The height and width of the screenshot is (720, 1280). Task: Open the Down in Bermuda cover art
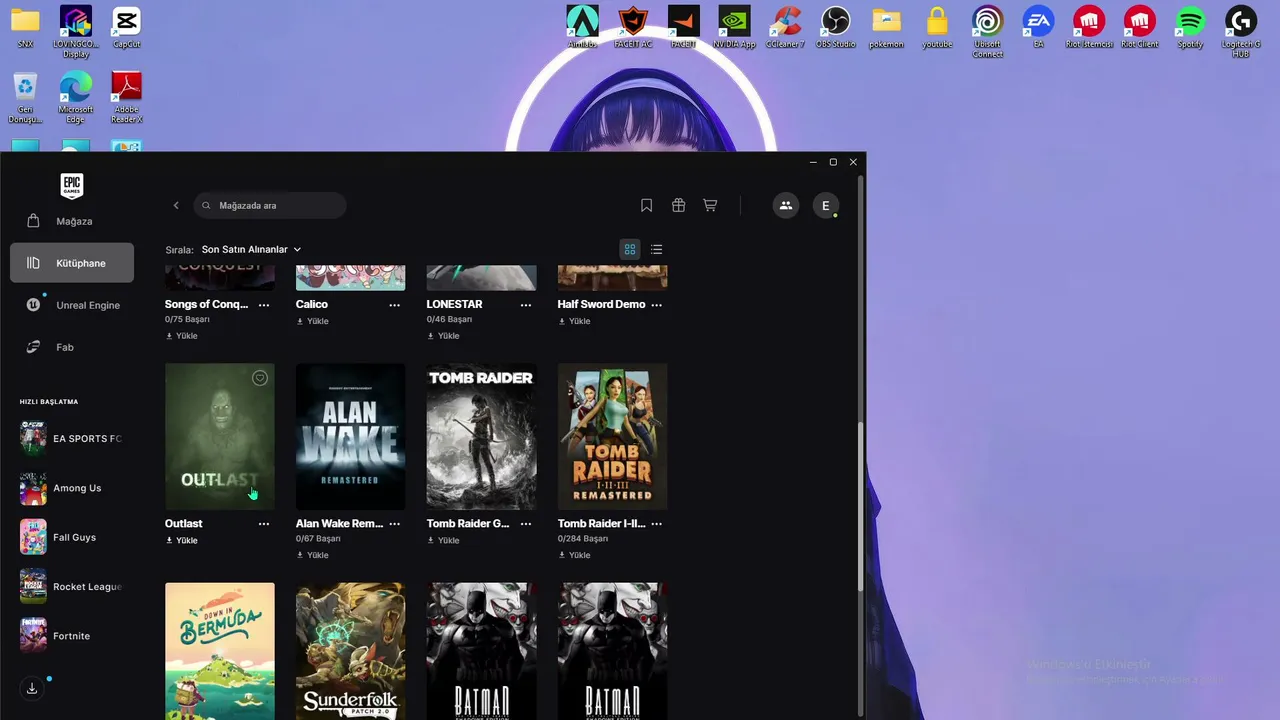click(x=220, y=651)
